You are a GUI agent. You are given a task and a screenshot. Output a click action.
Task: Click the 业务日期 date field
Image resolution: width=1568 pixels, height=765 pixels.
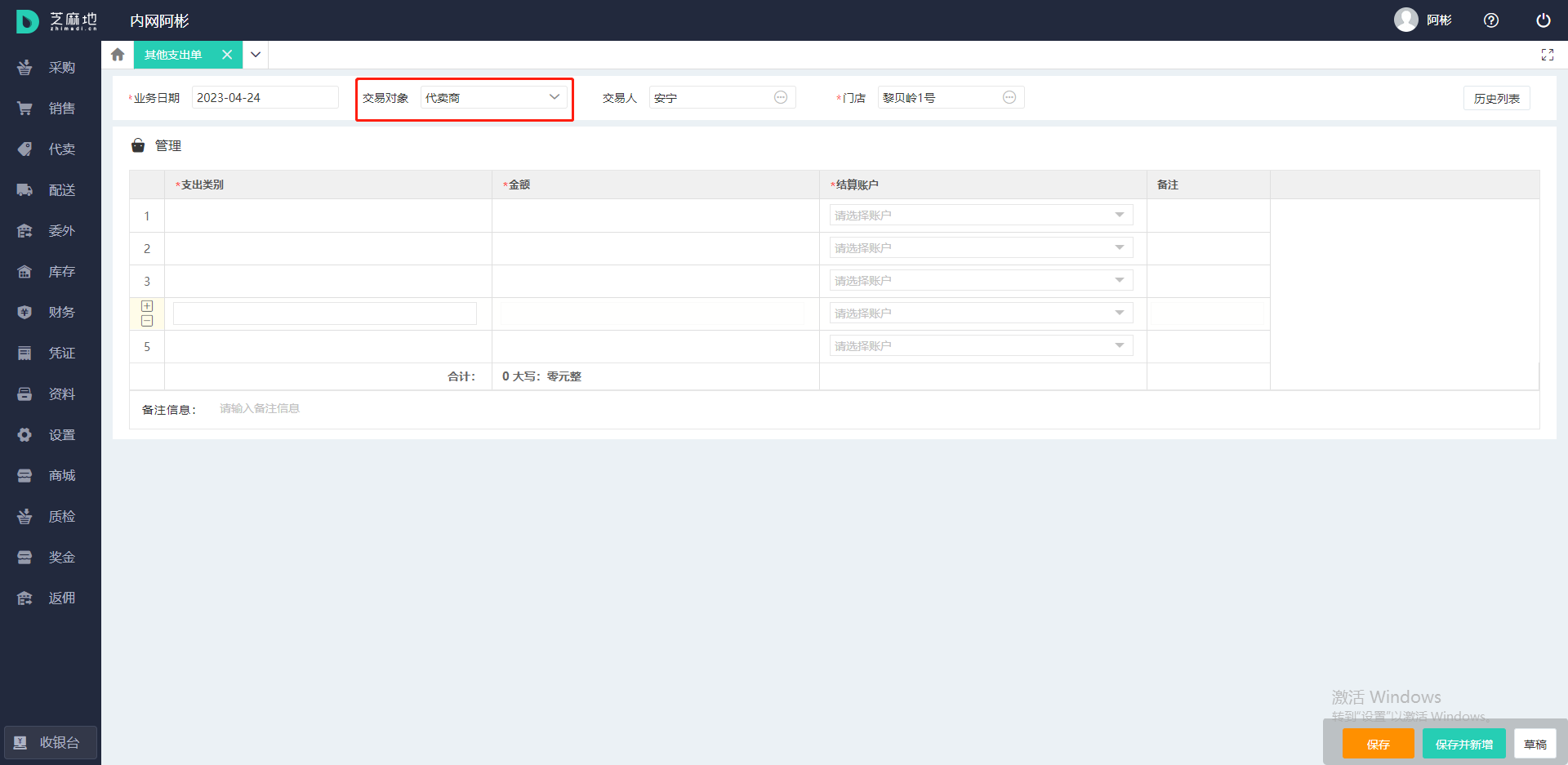[x=265, y=97]
